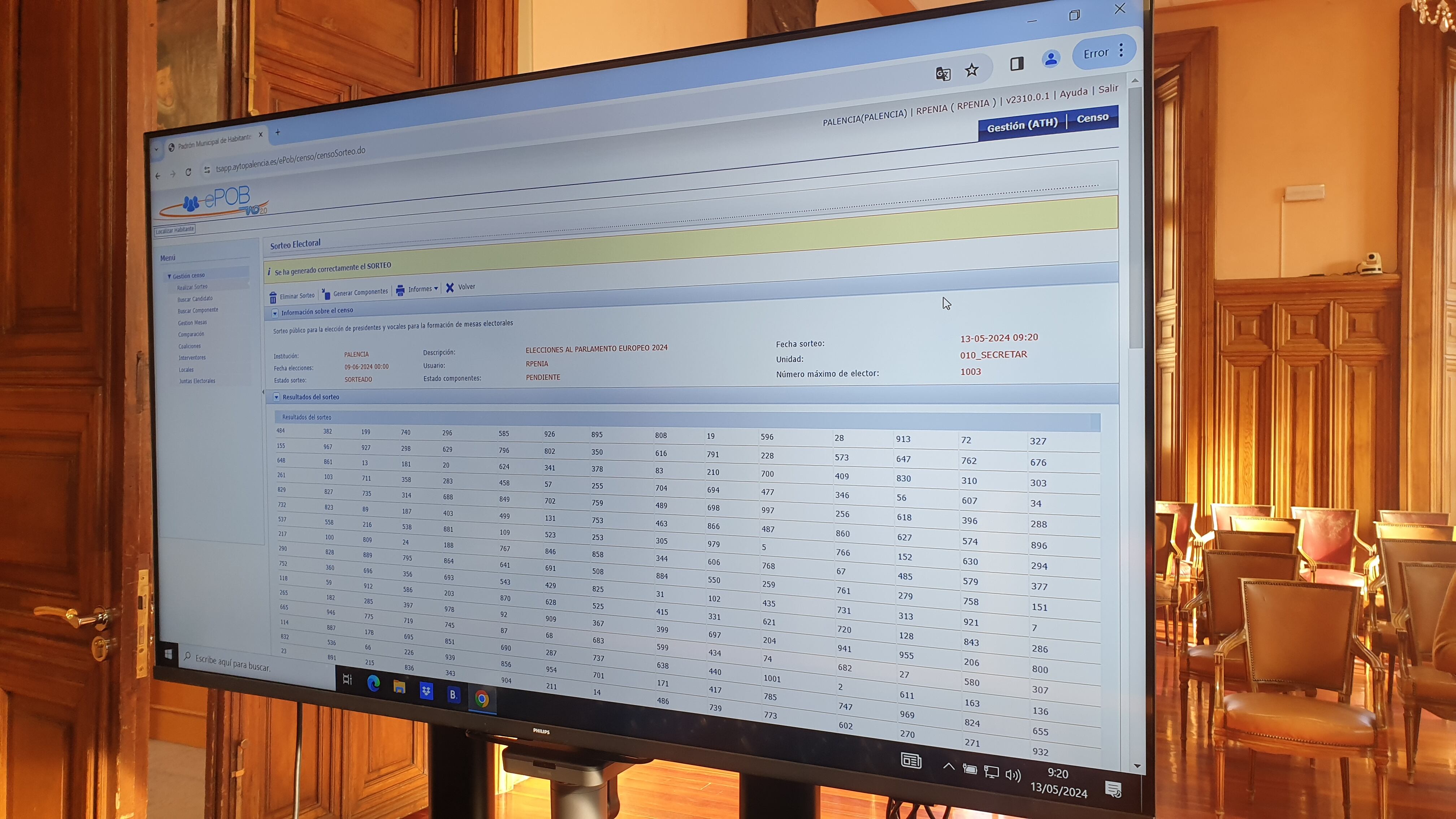Open Comparación menu item
1456x819 pixels.
(191, 334)
